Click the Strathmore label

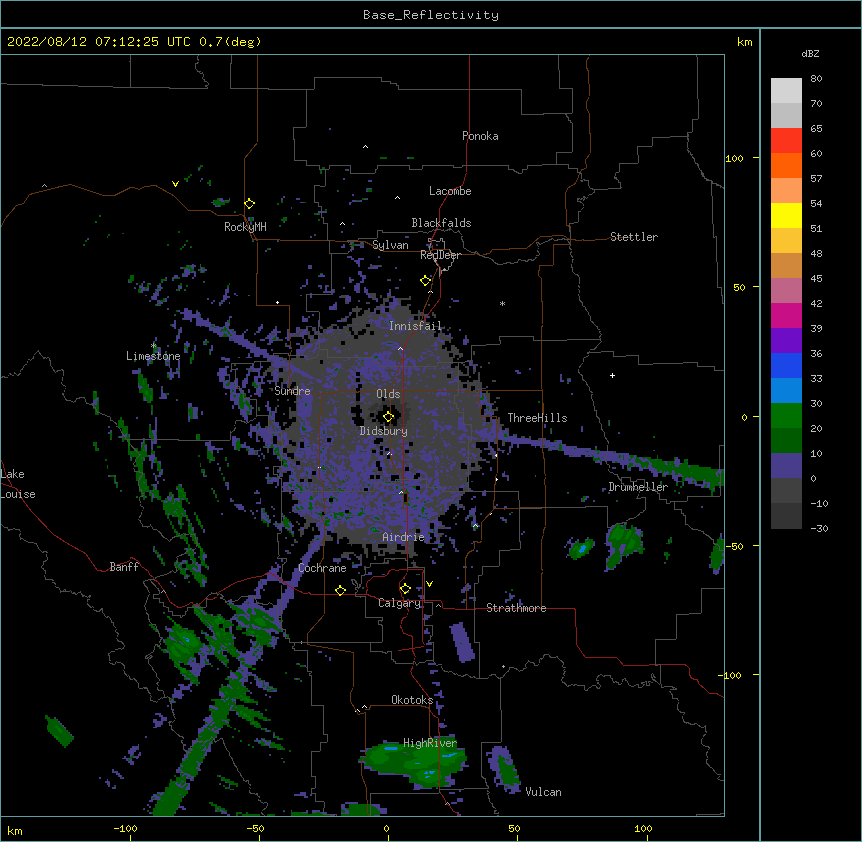[516, 608]
